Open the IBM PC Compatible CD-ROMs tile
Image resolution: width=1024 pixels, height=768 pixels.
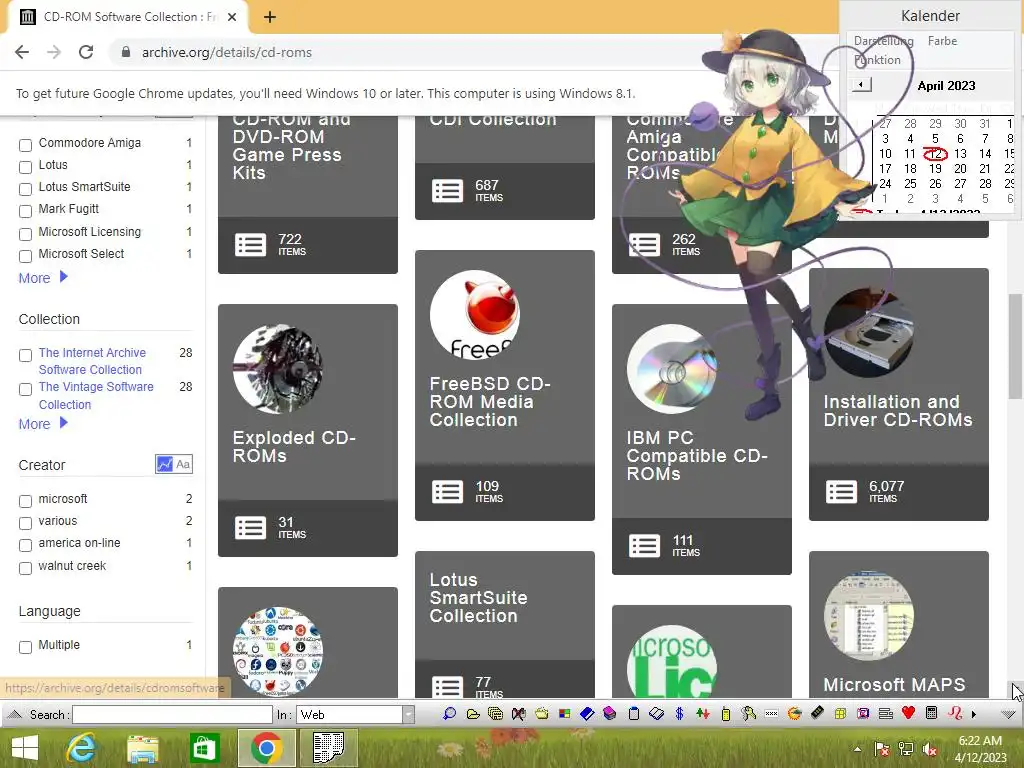[x=702, y=440]
